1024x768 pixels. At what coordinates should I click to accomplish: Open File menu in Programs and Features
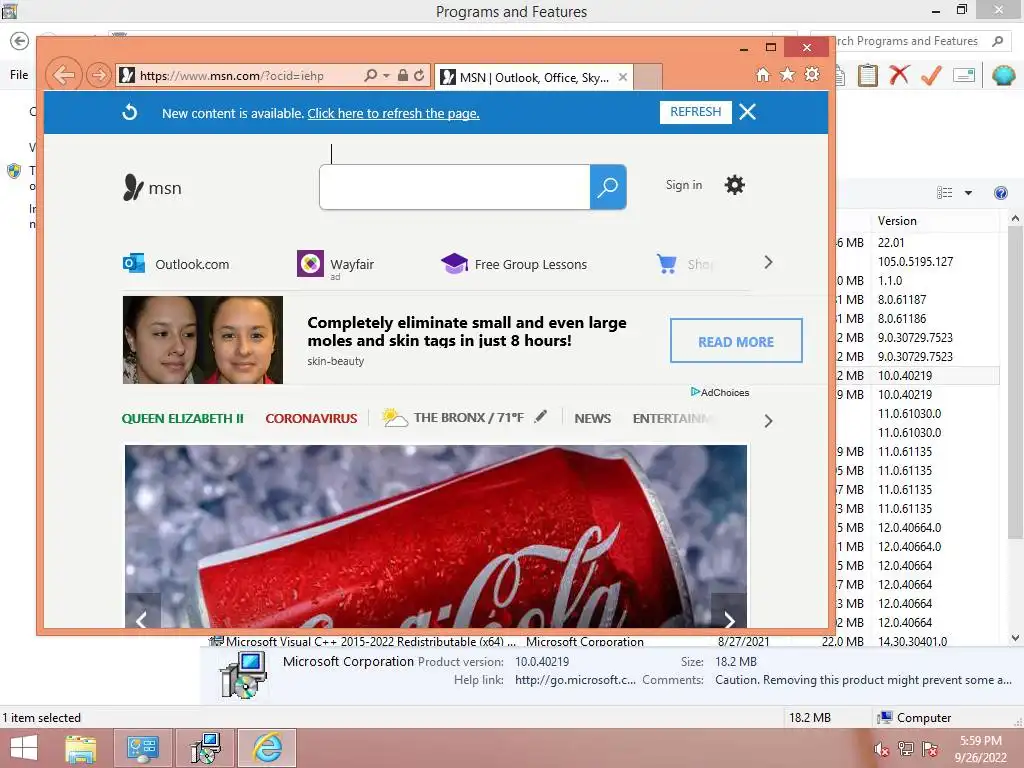19,74
